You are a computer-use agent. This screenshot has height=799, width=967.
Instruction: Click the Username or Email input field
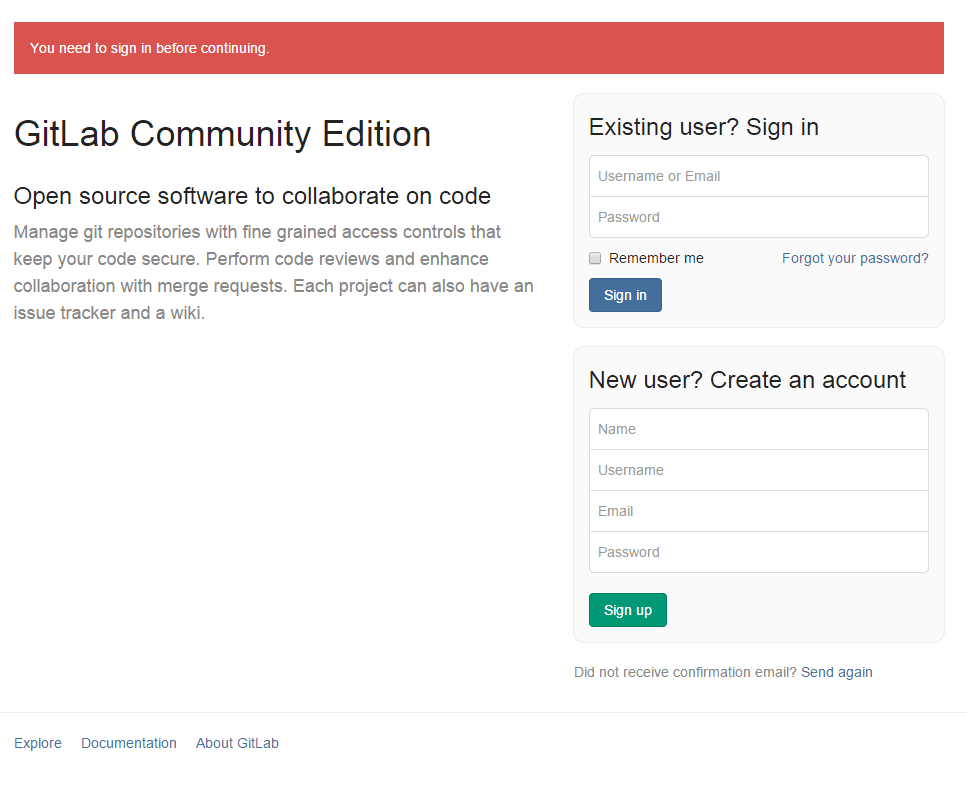759,176
